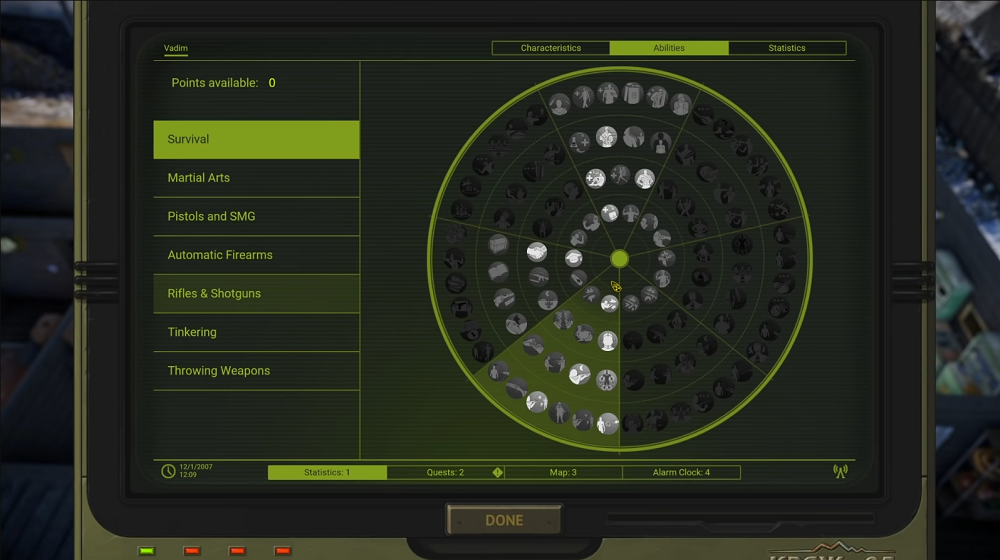This screenshot has width=1000, height=560.
Task: Choose the open book ability icon
Action: click(498, 272)
